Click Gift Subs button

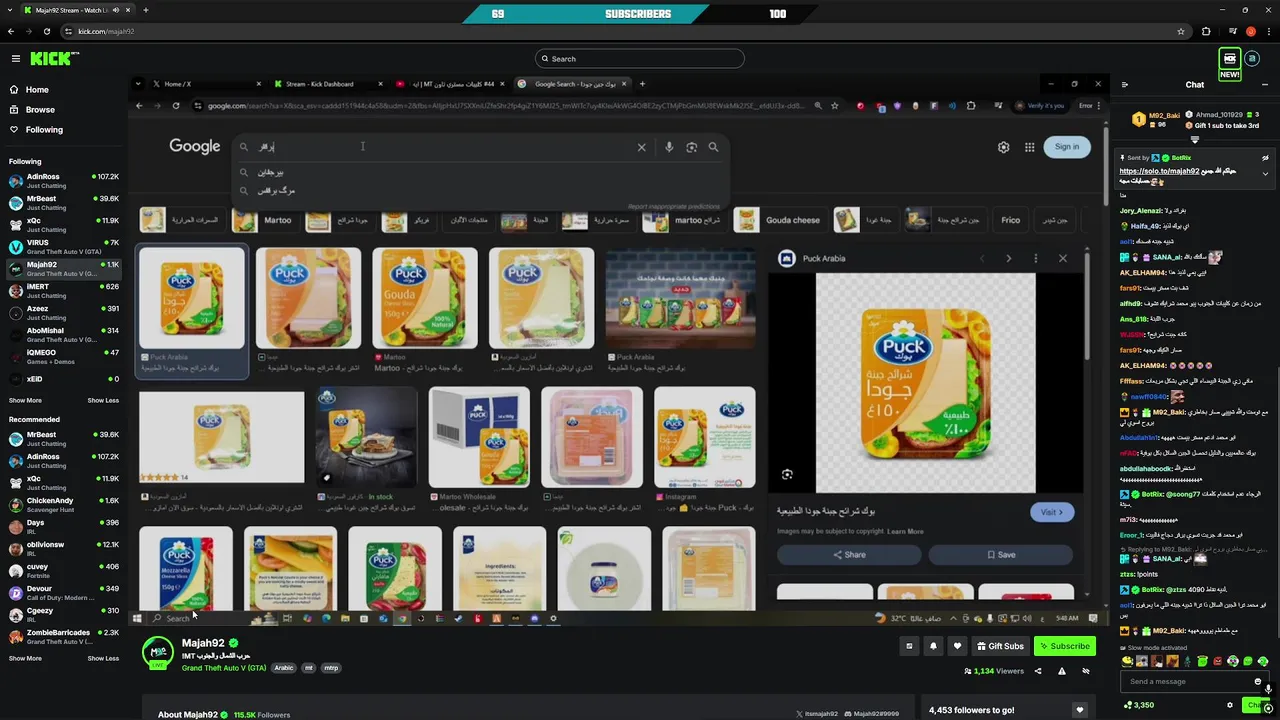pyautogui.click(x=999, y=646)
